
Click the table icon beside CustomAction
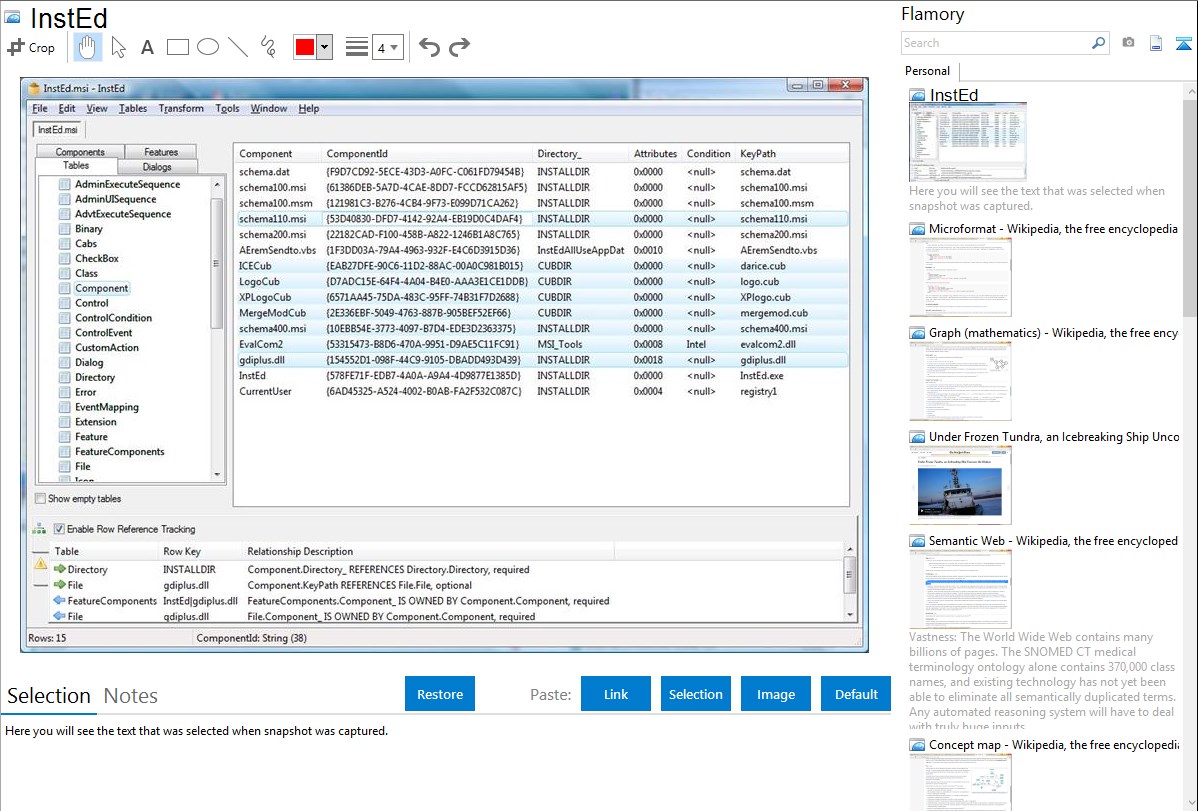65,348
